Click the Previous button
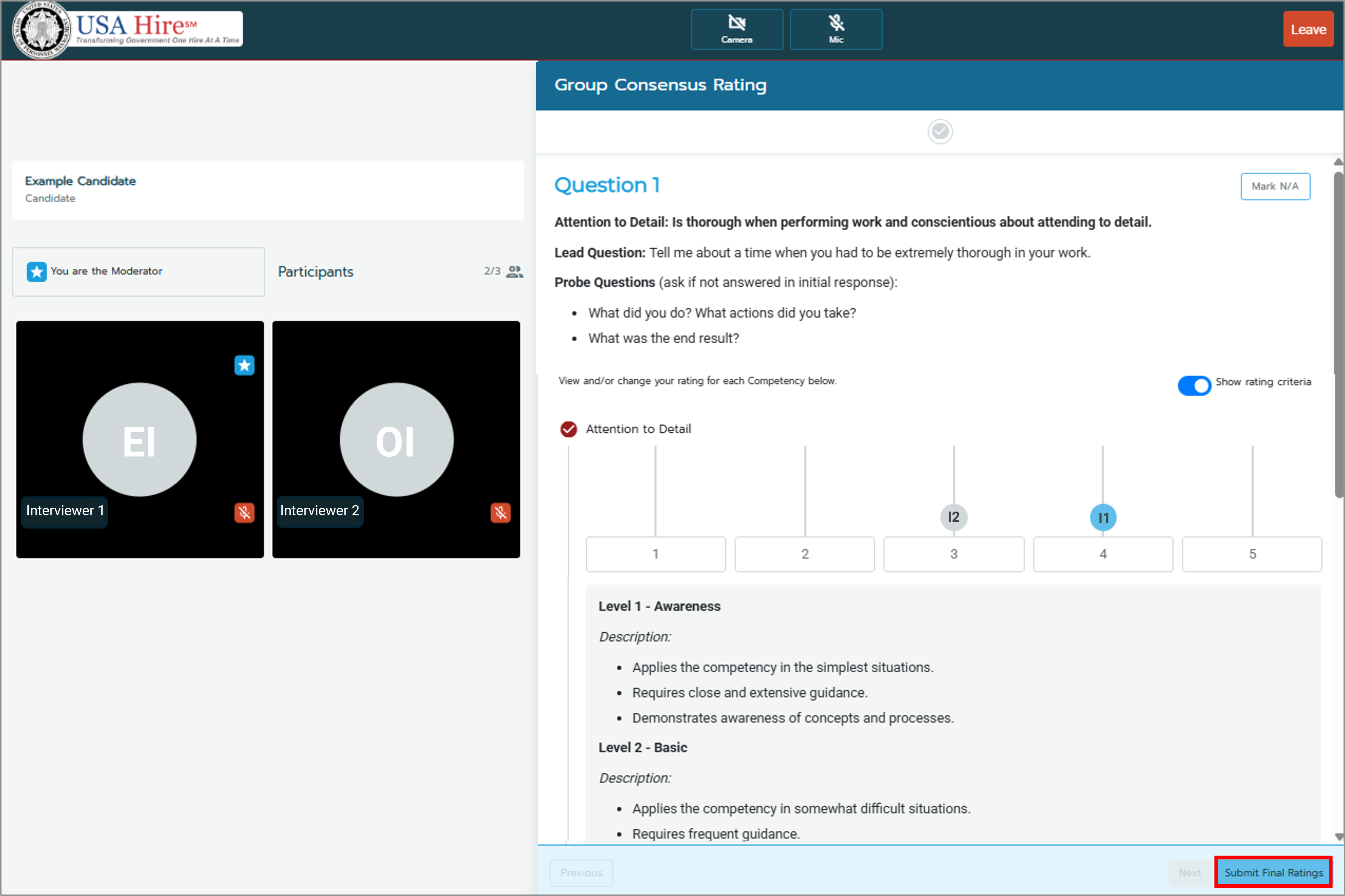The height and width of the screenshot is (896, 1345). 581,873
